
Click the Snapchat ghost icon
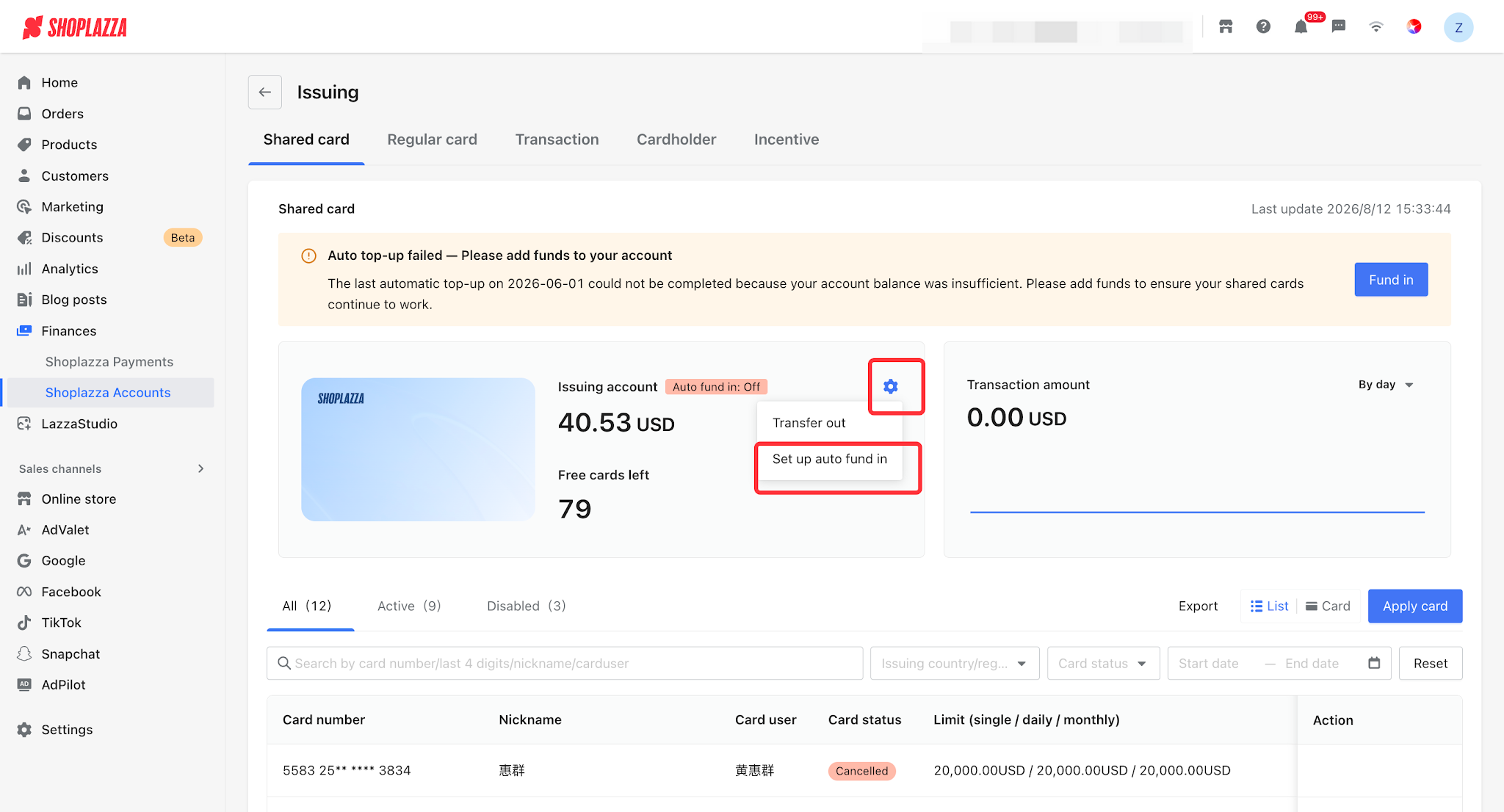24,654
